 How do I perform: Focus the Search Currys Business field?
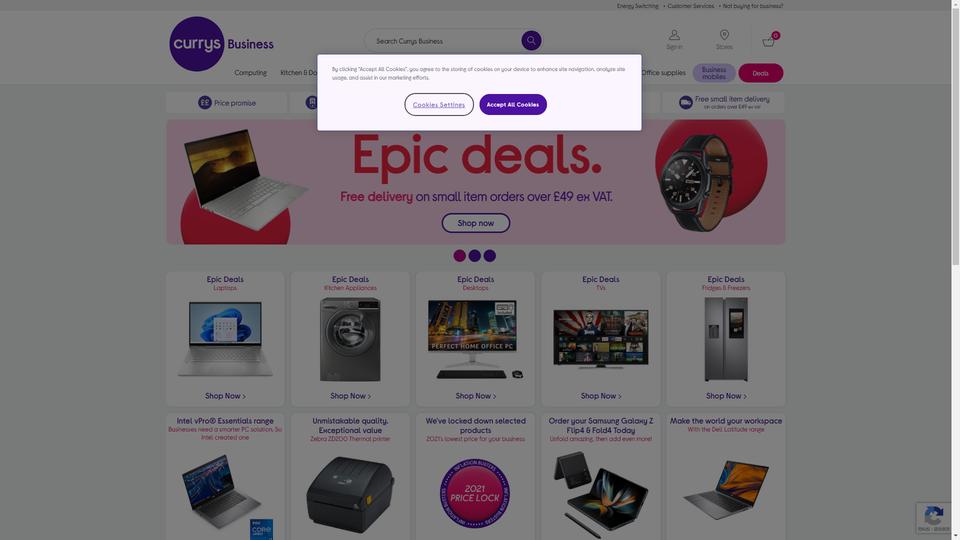tap(447, 41)
